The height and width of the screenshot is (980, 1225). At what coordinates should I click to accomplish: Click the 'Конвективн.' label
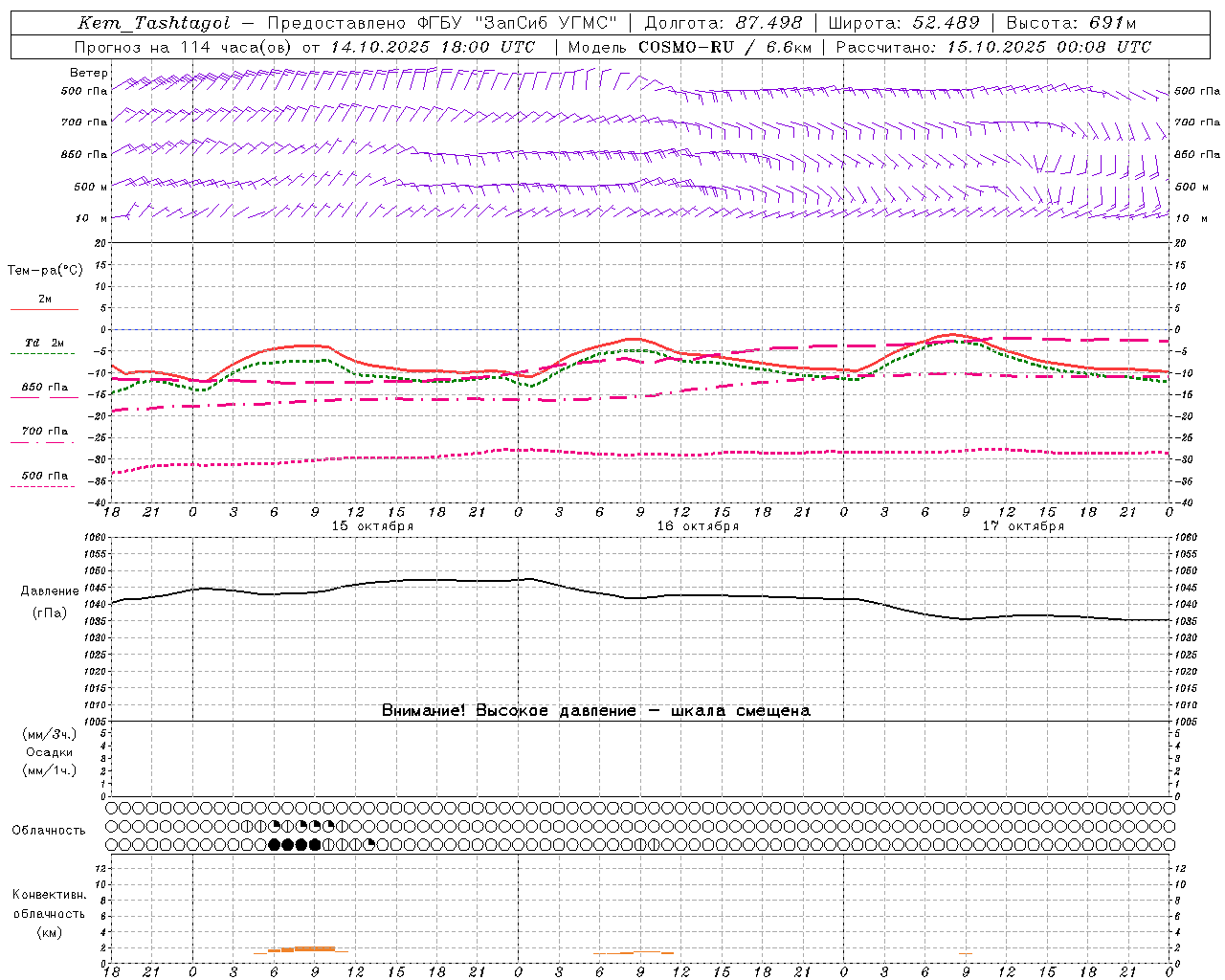[49, 895]
